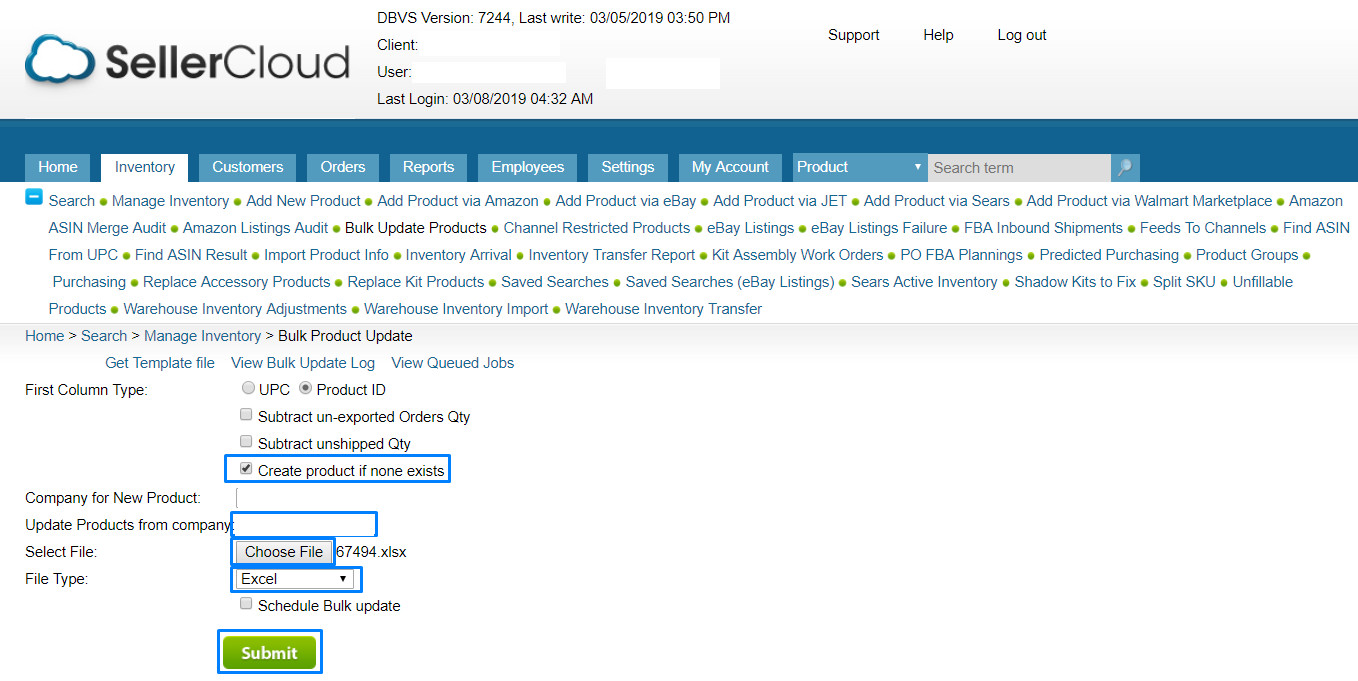Open FBA Inbound Shipments link

tap(1044, 228)
